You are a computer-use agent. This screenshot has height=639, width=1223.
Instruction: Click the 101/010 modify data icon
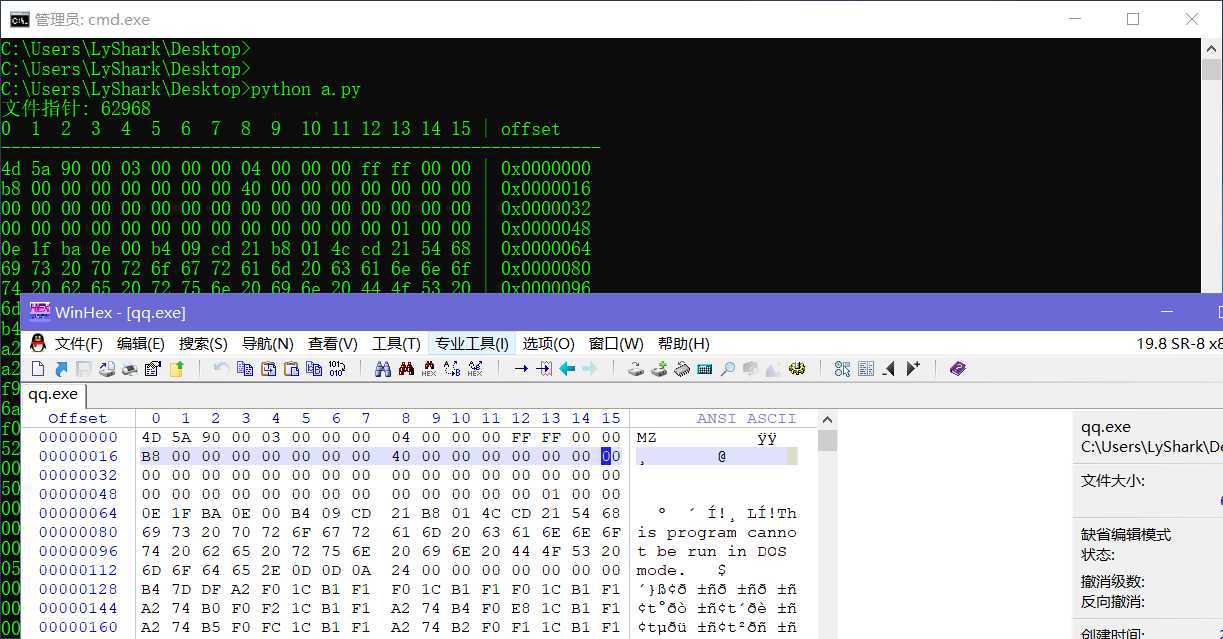[x=337, y=369]
